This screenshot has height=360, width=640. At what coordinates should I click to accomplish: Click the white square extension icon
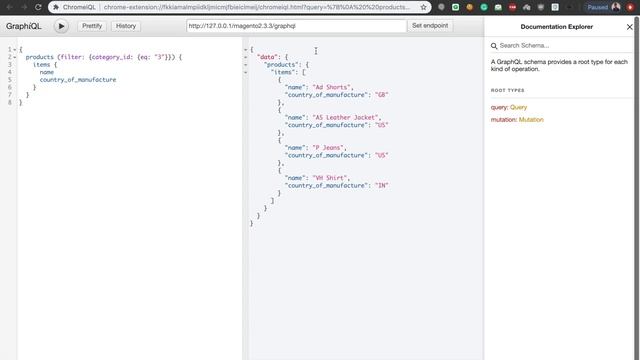555,7
